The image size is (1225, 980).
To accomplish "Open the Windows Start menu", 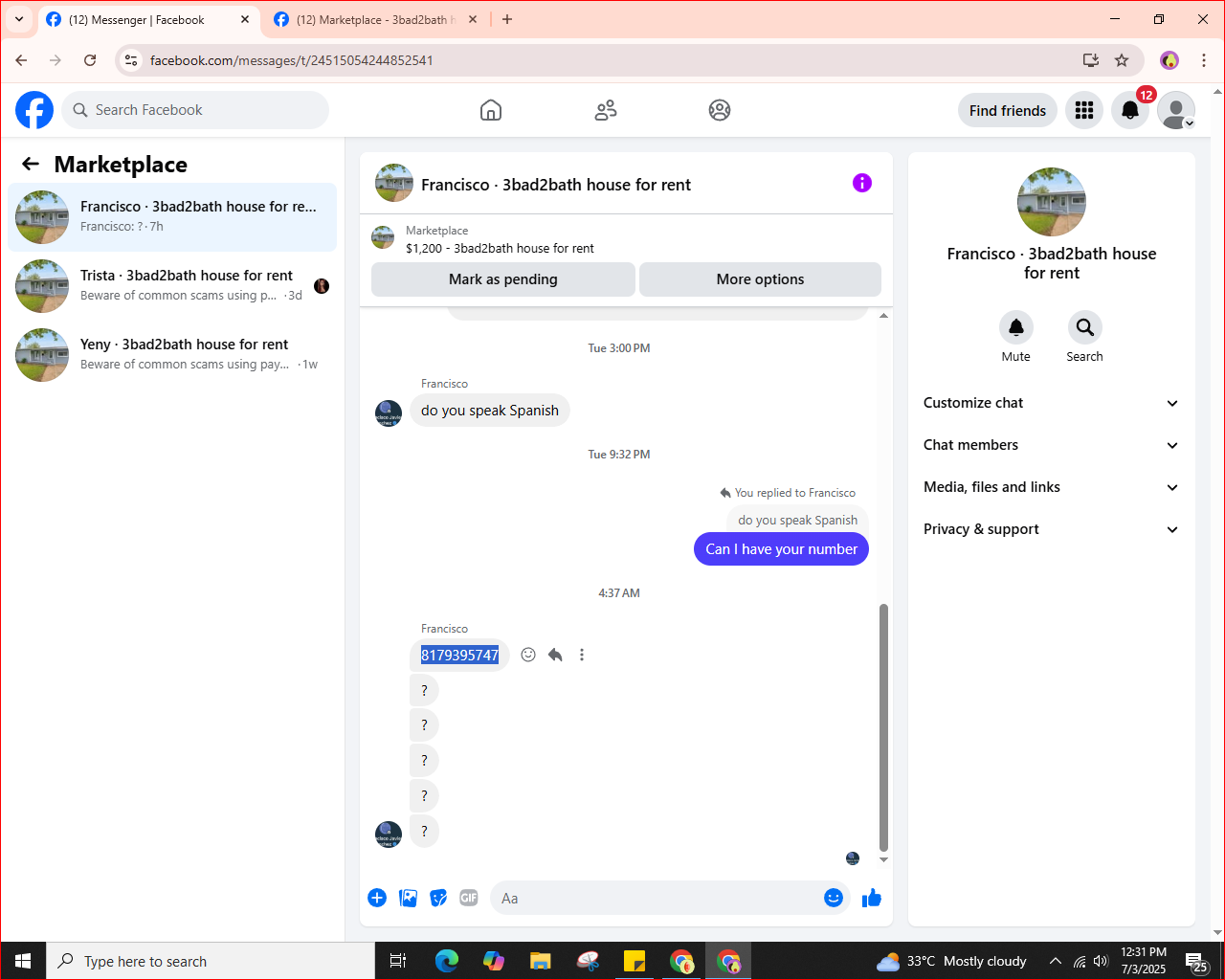I will pos(23,961).
